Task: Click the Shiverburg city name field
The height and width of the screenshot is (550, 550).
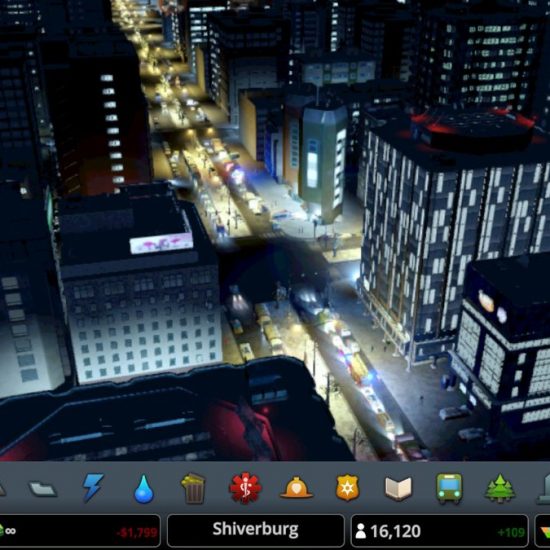Action: (x=255, y=530)
